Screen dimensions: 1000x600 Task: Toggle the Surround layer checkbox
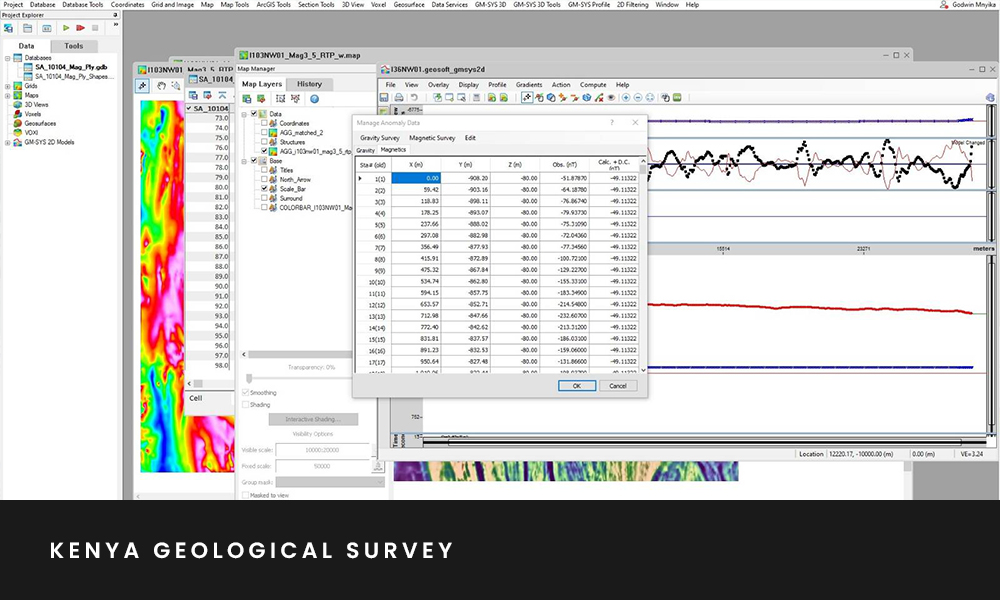click(x=264, y=198)
